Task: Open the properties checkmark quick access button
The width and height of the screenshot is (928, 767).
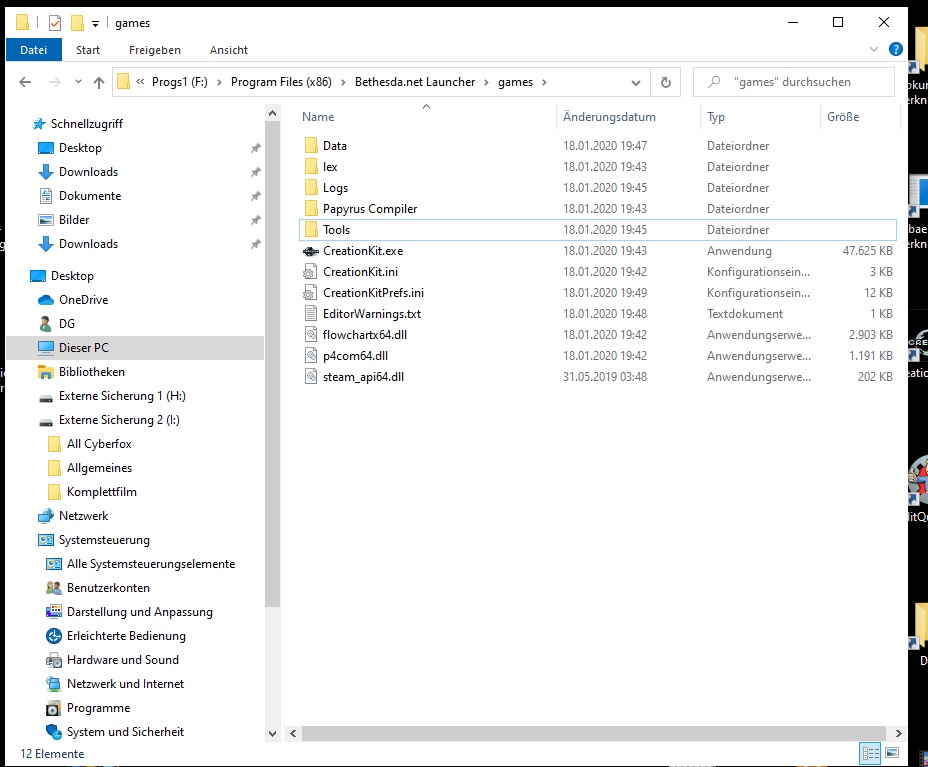Action: (54, 23)
